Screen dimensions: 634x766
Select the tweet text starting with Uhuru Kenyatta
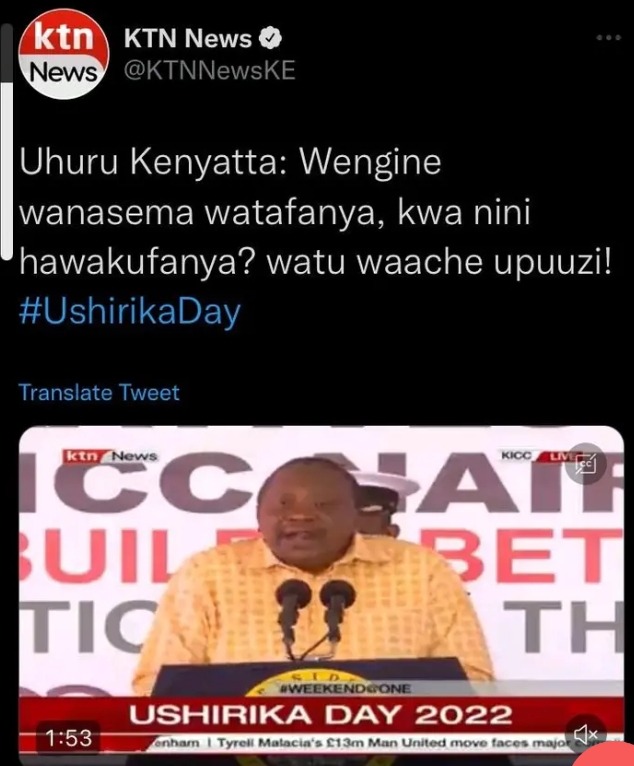[x=315, y=212]
